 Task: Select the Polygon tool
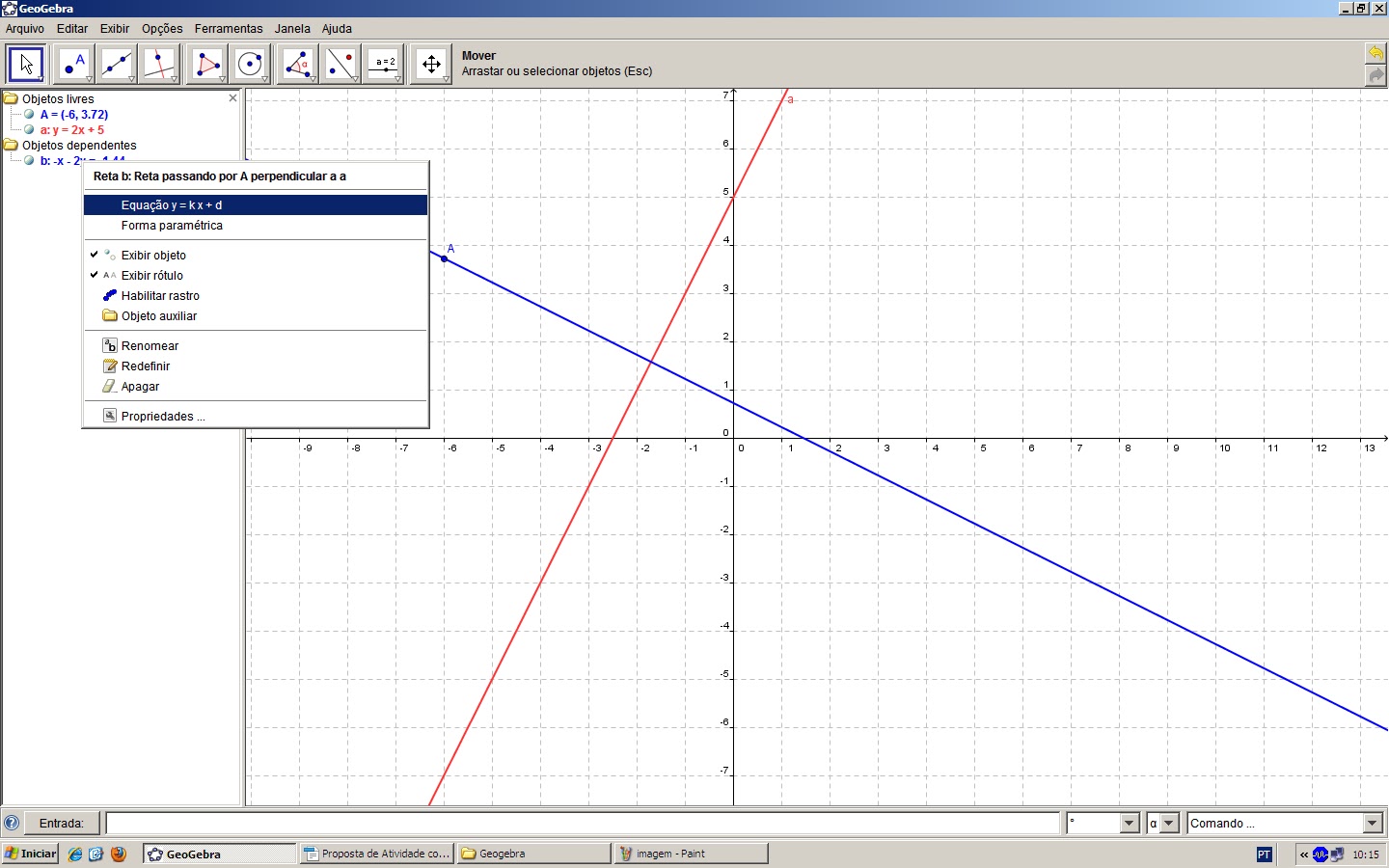click(x=207, y=65)
